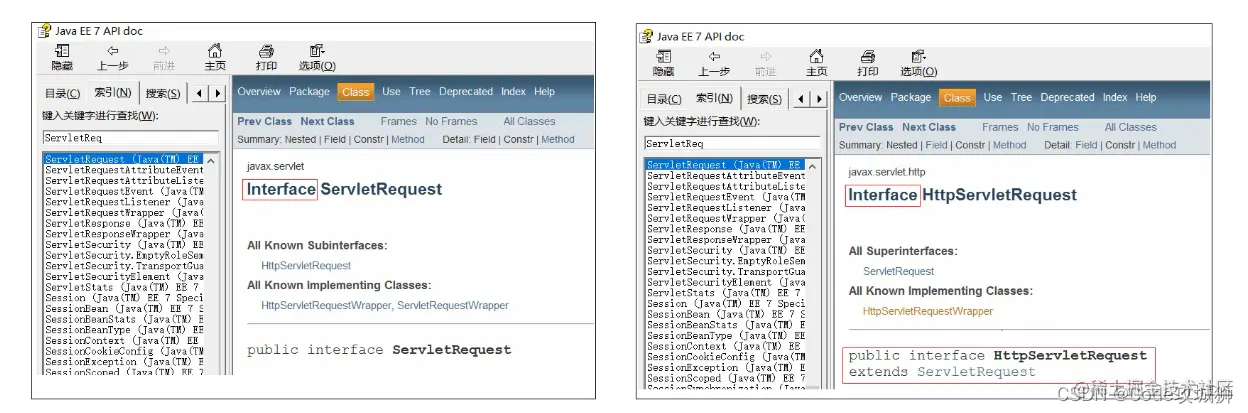Click All Classes in HttpServletRequest doc window

pos(1131,127)
